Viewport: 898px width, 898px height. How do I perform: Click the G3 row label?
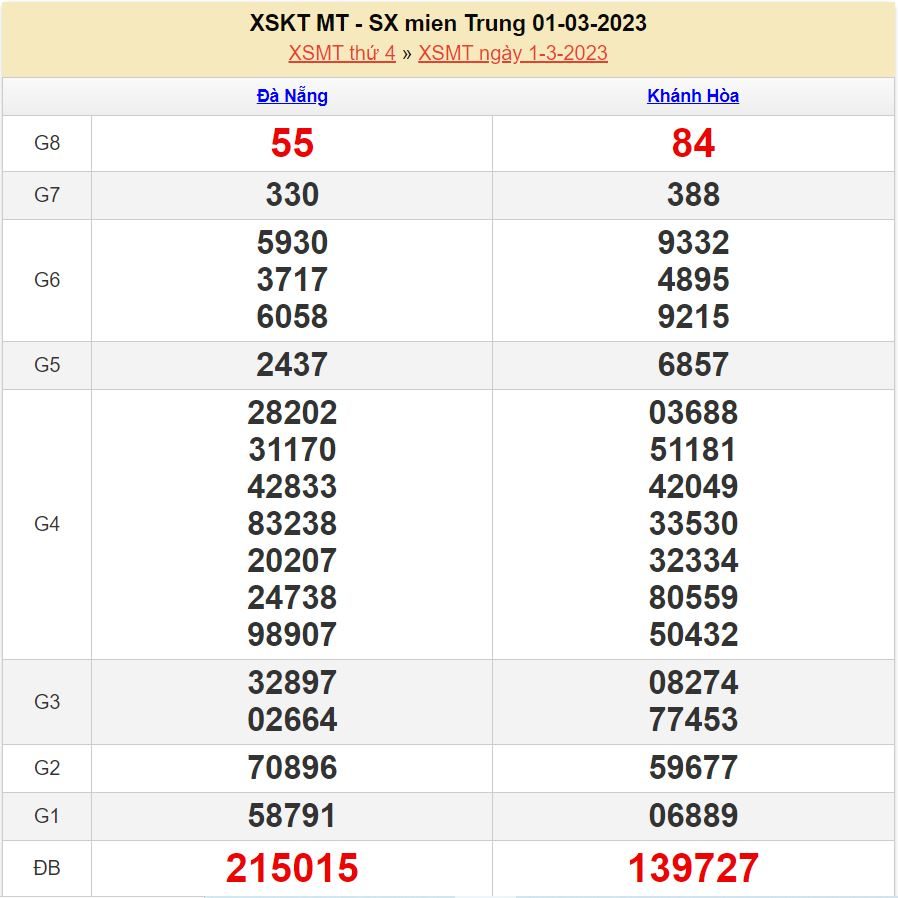point(47,702)
